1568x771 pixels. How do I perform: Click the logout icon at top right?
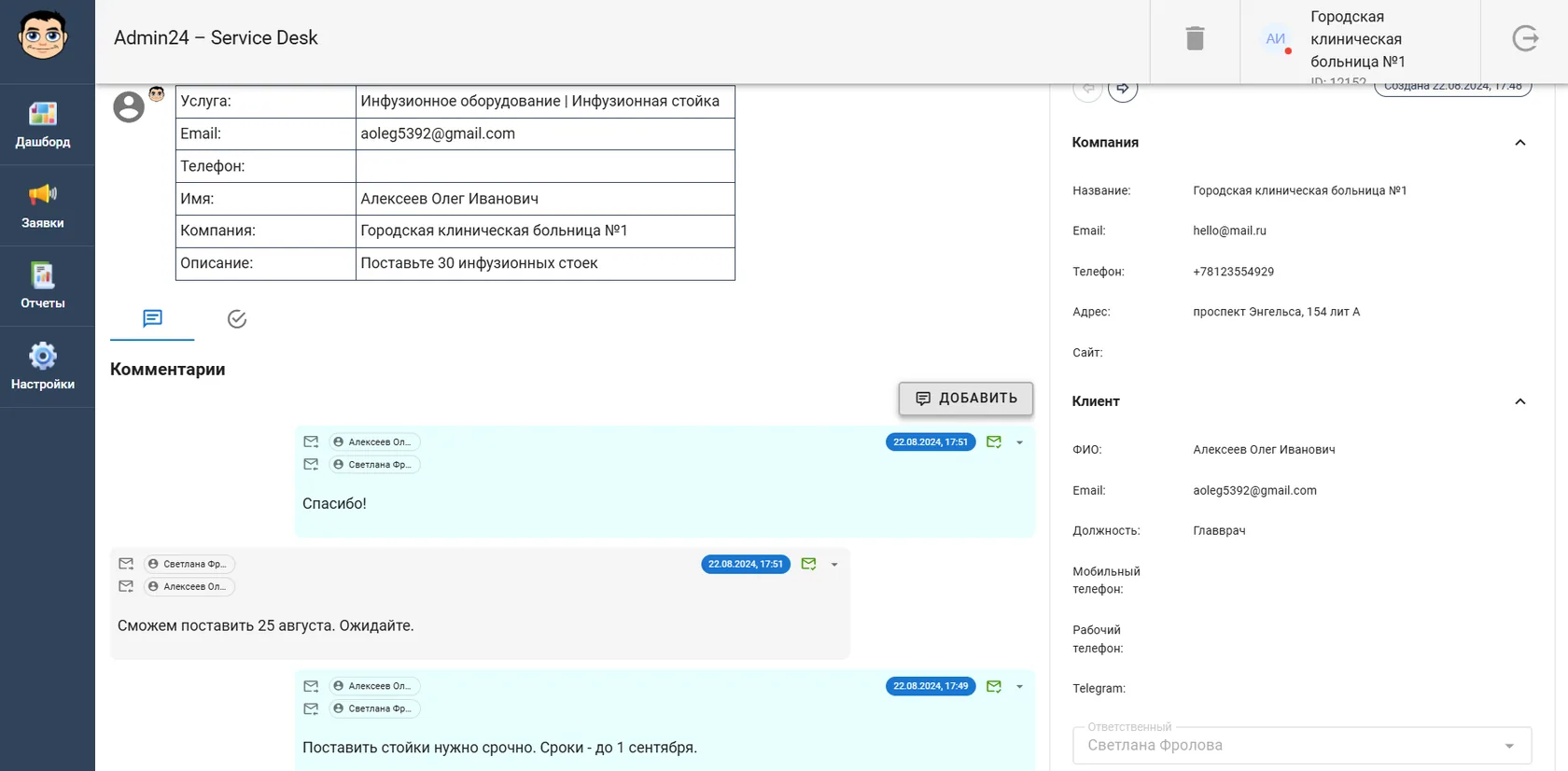click(1525, 38)
